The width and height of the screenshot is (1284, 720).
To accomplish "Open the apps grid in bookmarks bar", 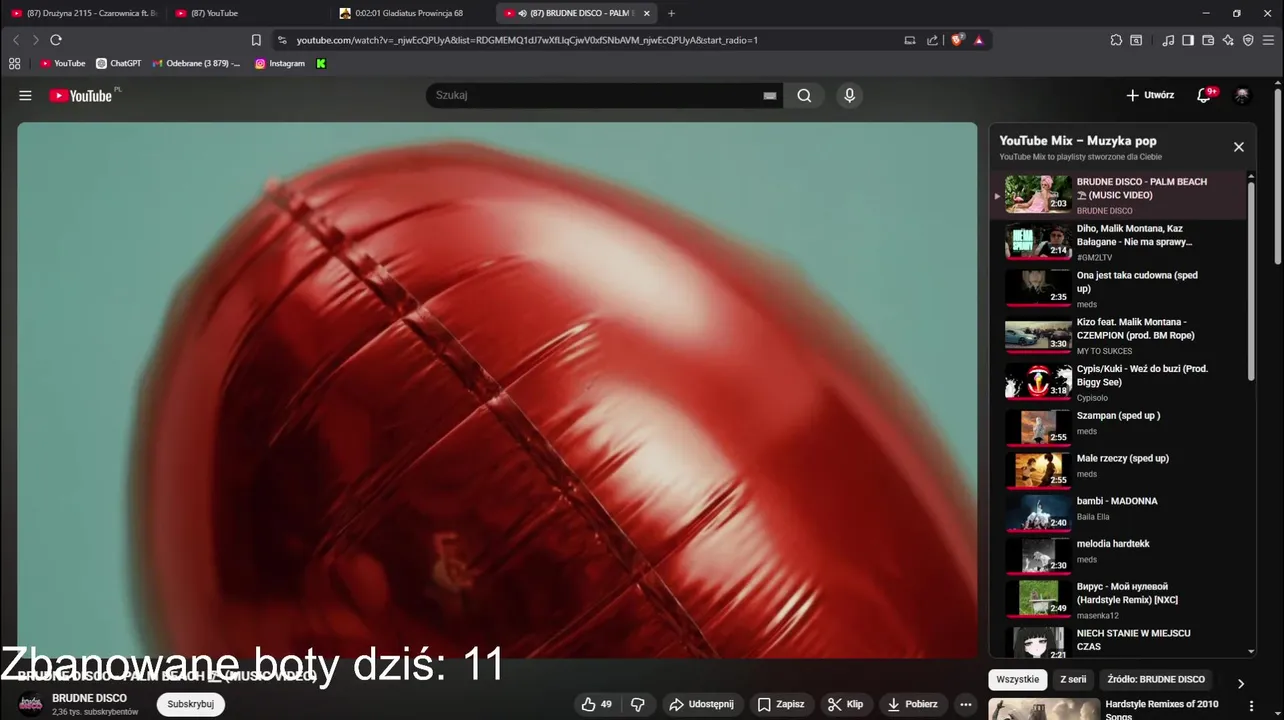I will [x=14, y=63].
